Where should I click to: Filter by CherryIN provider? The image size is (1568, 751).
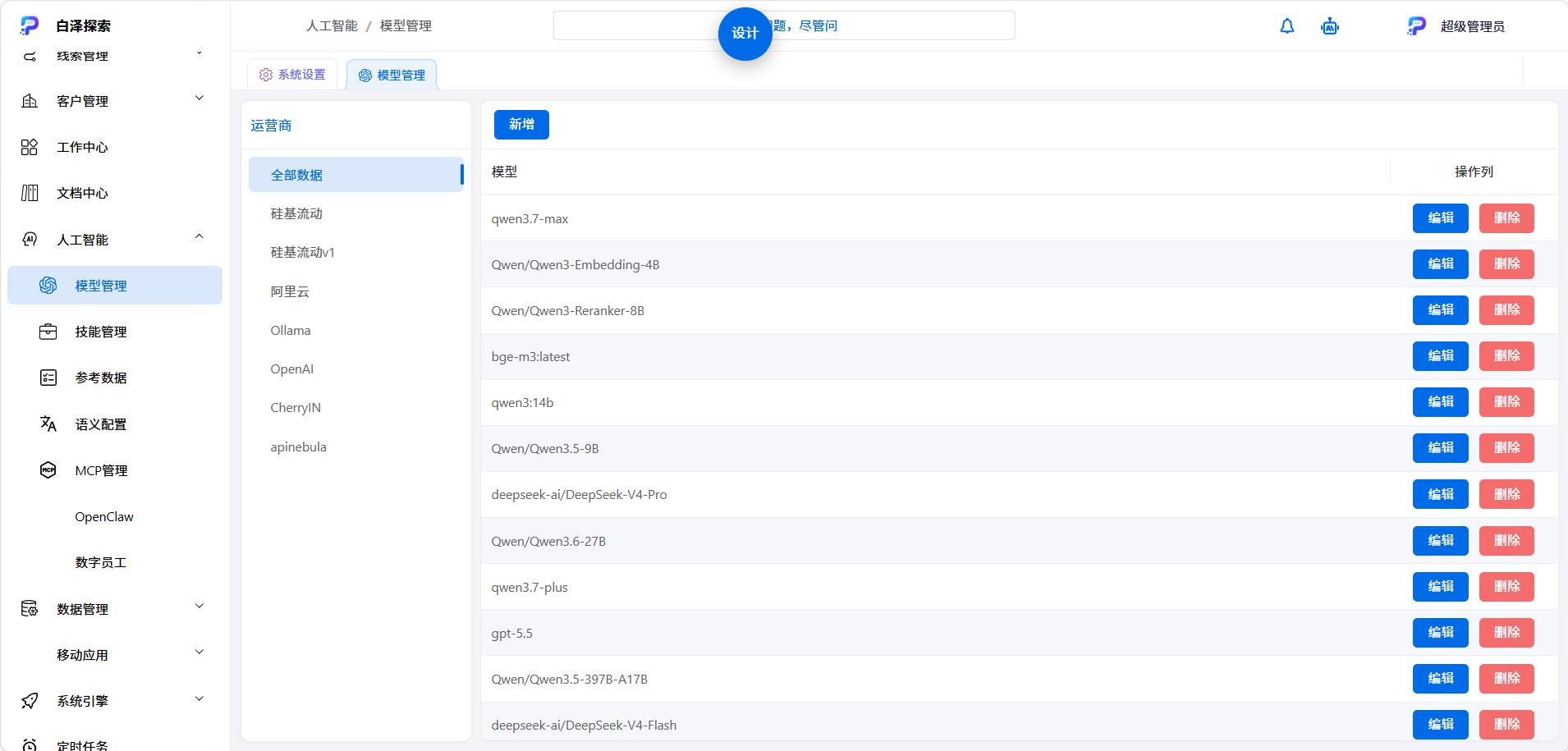click(x=356, y=407)
